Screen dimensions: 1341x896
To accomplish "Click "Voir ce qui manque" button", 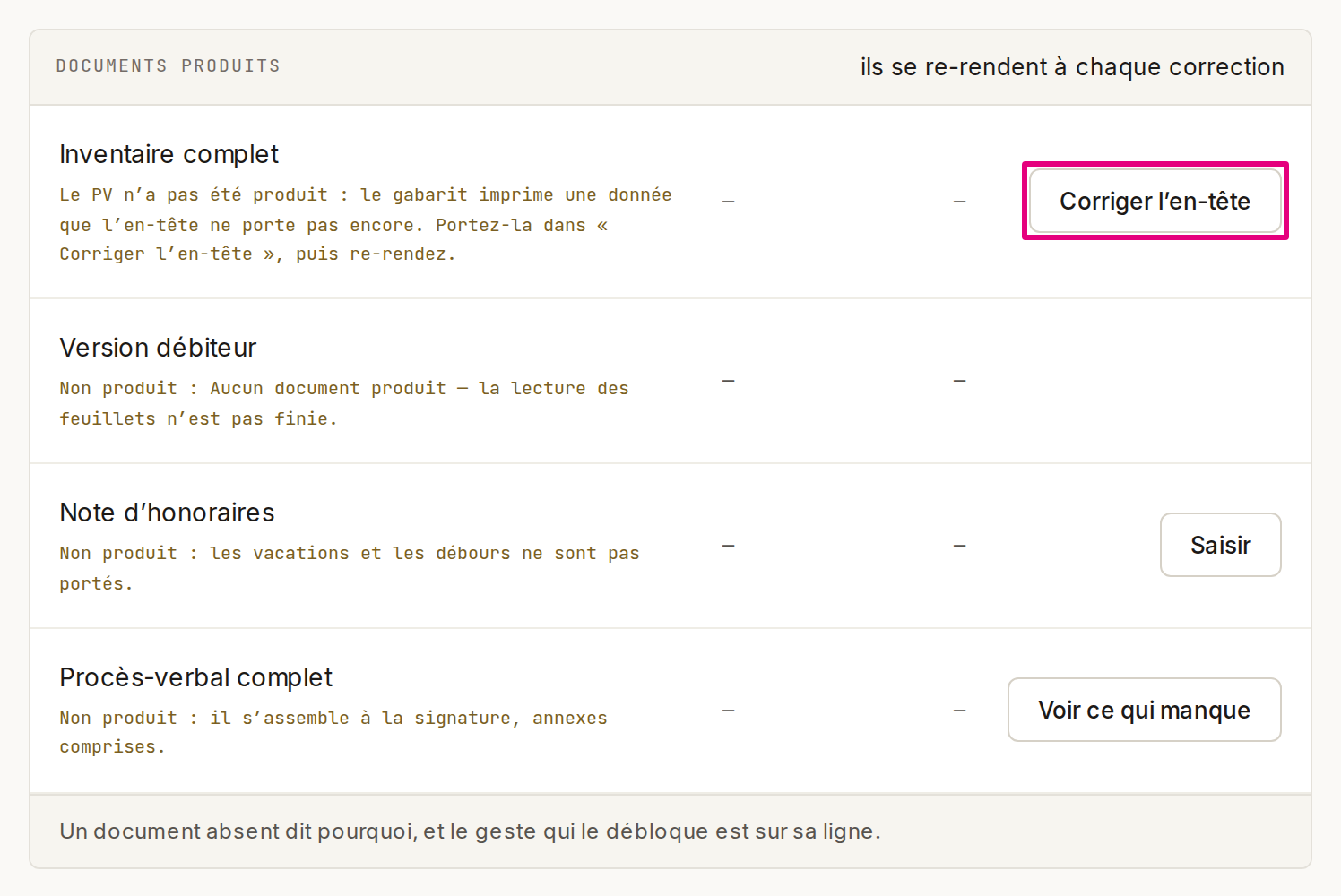I will click(1144, 710).
